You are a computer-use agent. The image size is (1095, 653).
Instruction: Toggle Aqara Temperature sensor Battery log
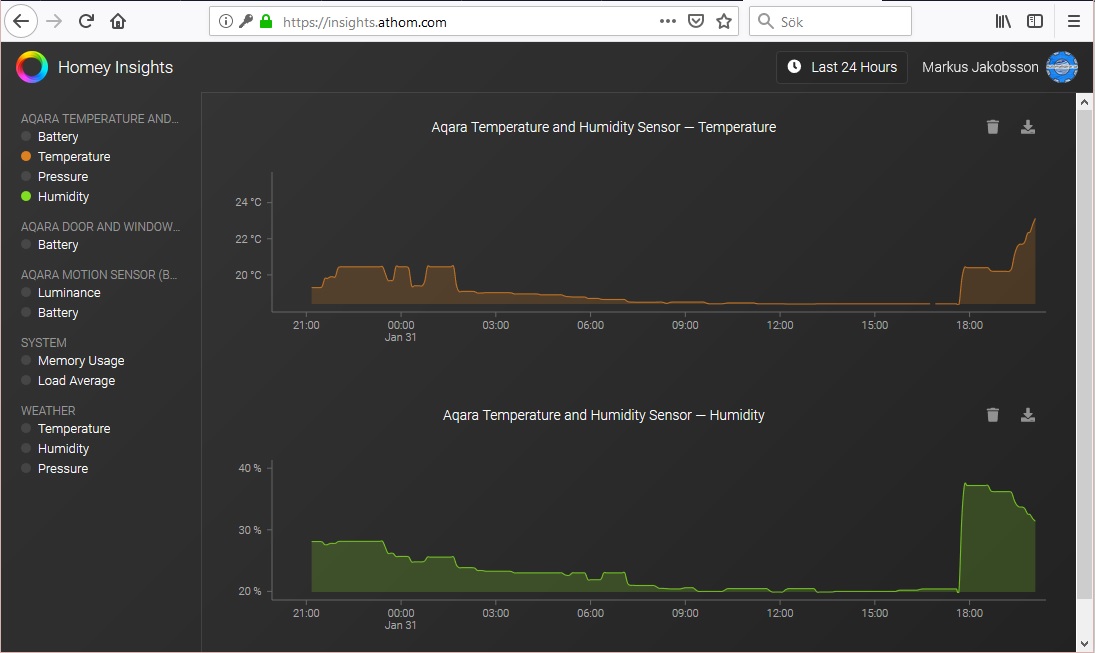[58, 137]
